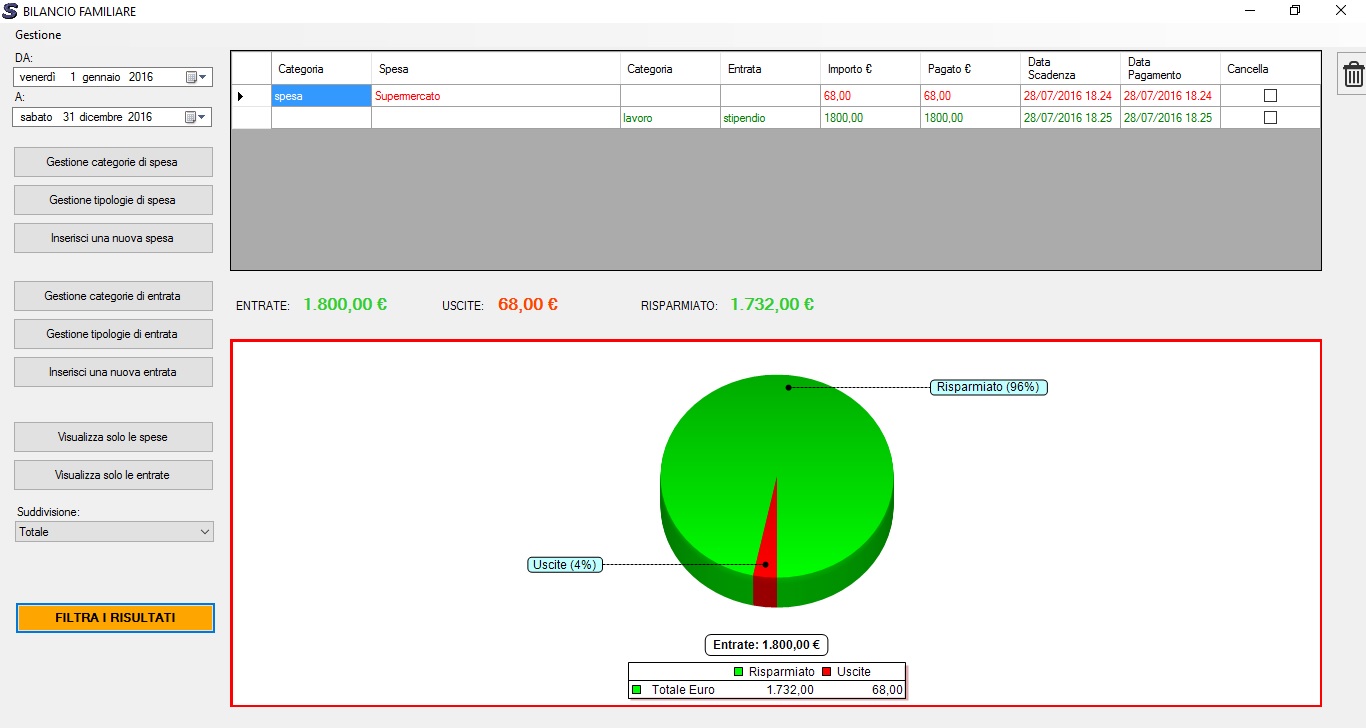The image size is (1366, 728).
Task: Click orange FILTRA I RISULTATI button
Action: 115,618
